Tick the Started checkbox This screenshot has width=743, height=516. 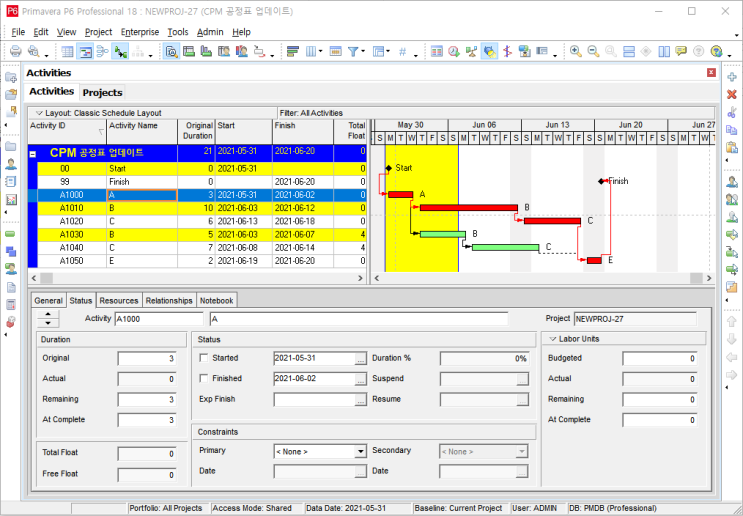pyautogui.click(x=204, y=358)
